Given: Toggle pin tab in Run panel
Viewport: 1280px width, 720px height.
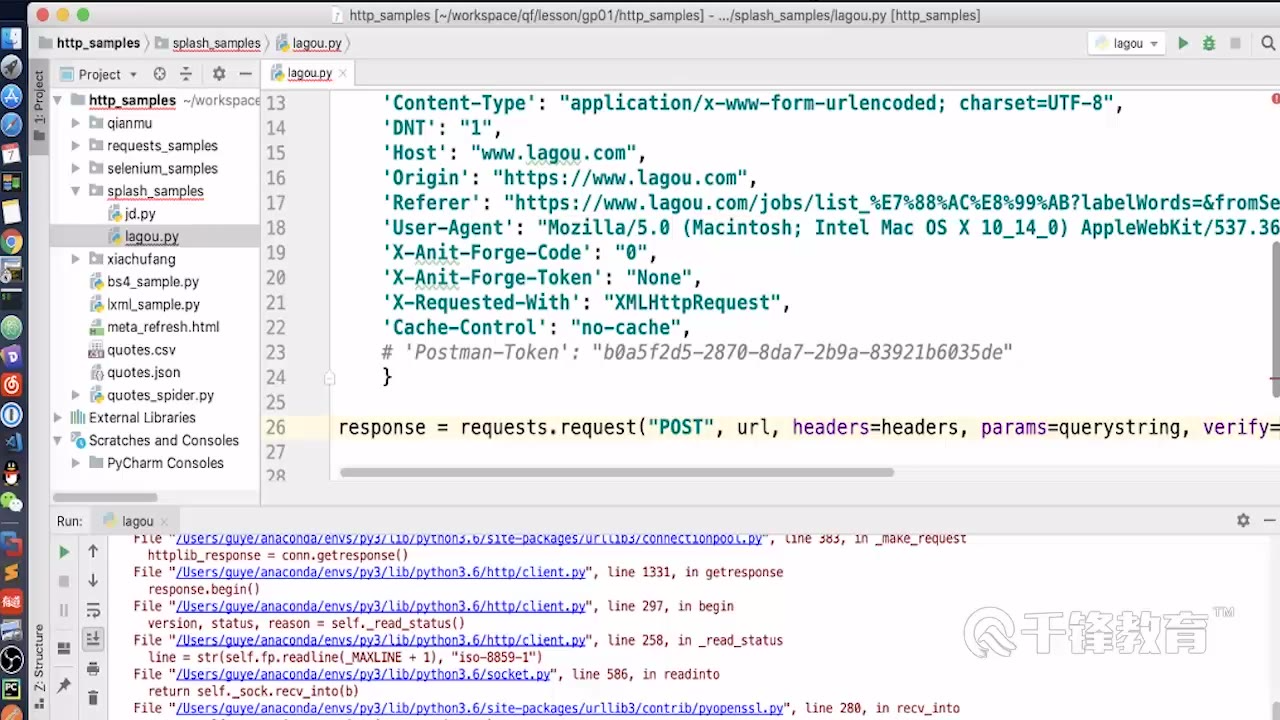Looking at the screenshot, I should pos(64,685).
